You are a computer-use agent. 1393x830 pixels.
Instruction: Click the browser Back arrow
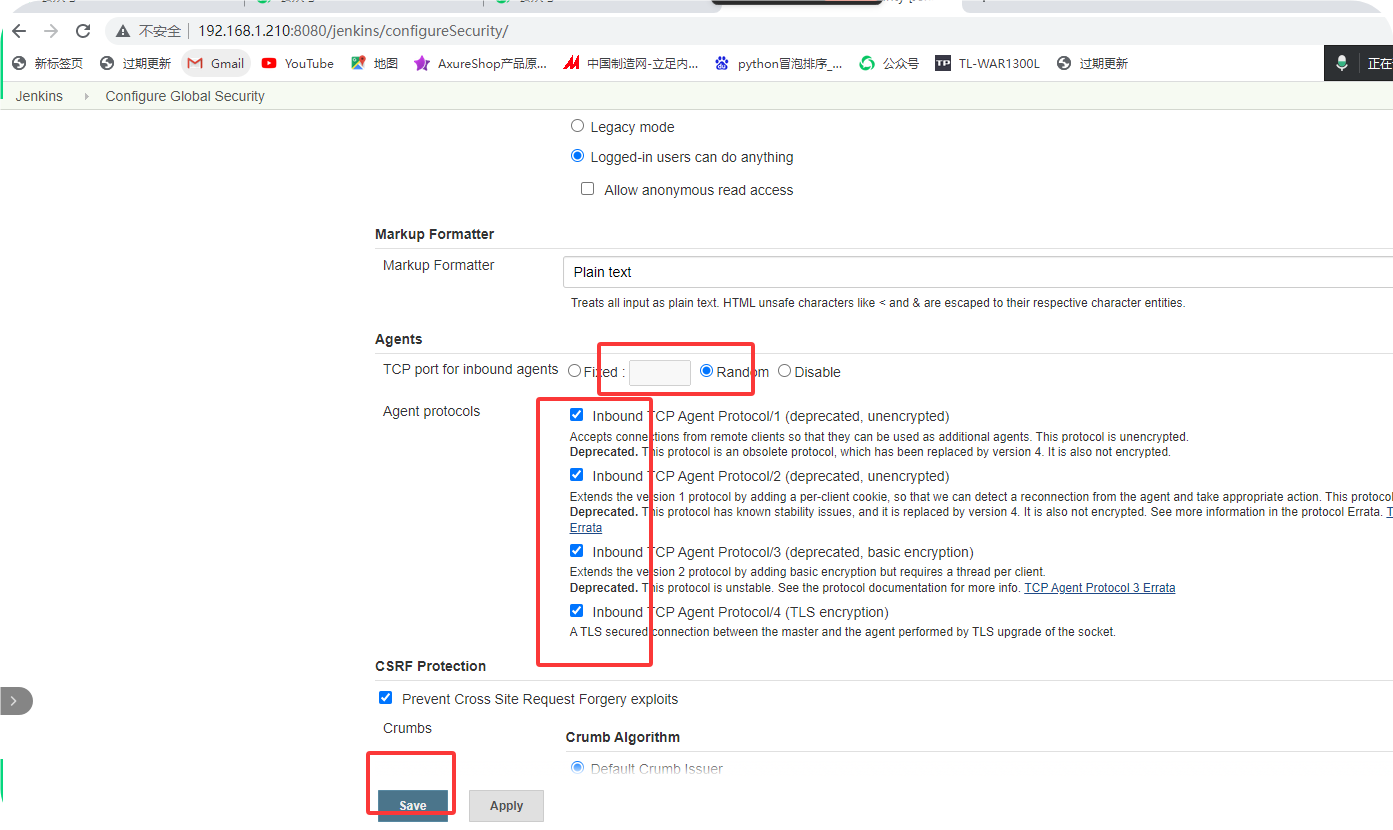click(x=19, y=31)
